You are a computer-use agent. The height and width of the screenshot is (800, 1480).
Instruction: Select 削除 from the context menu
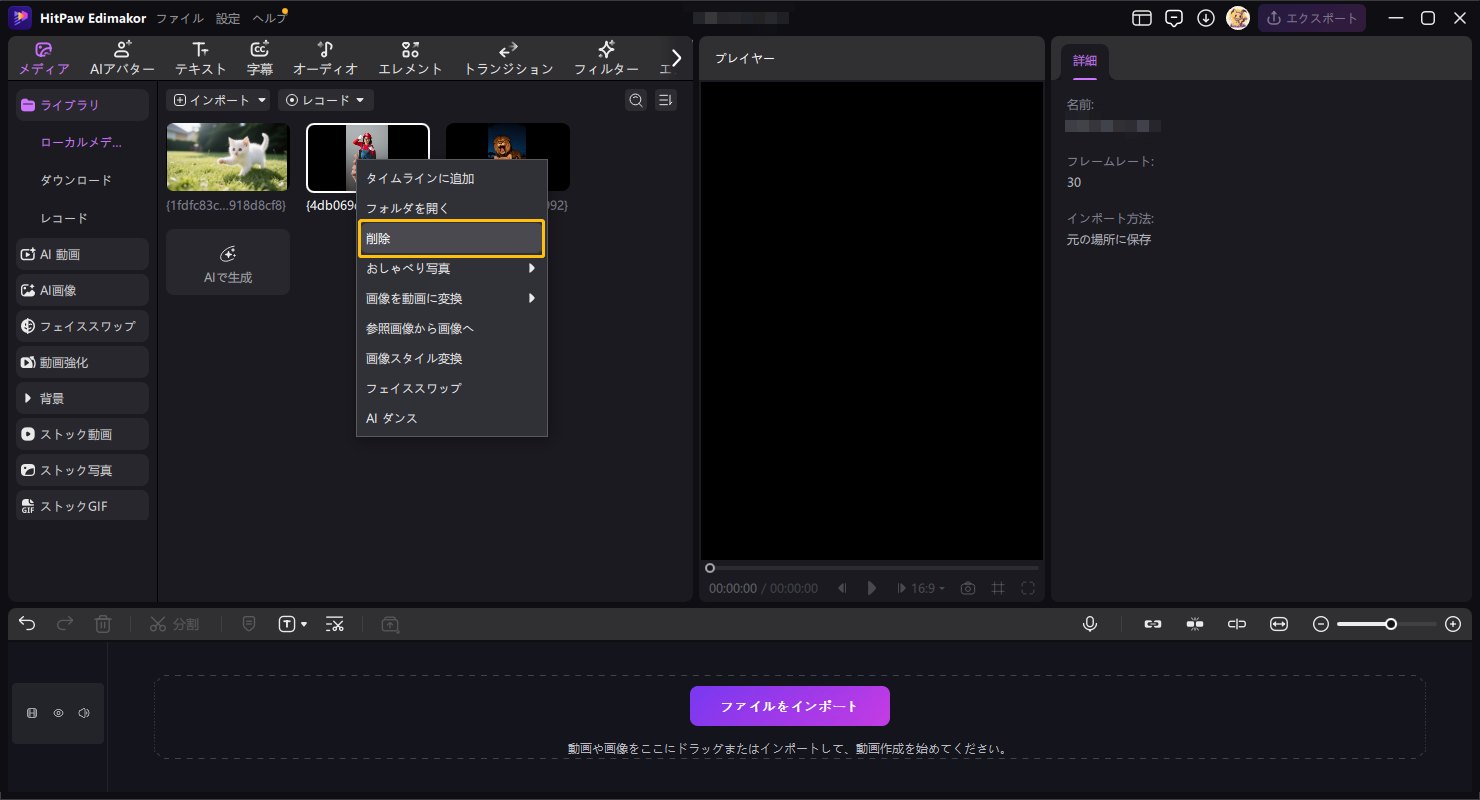point(450,238)
